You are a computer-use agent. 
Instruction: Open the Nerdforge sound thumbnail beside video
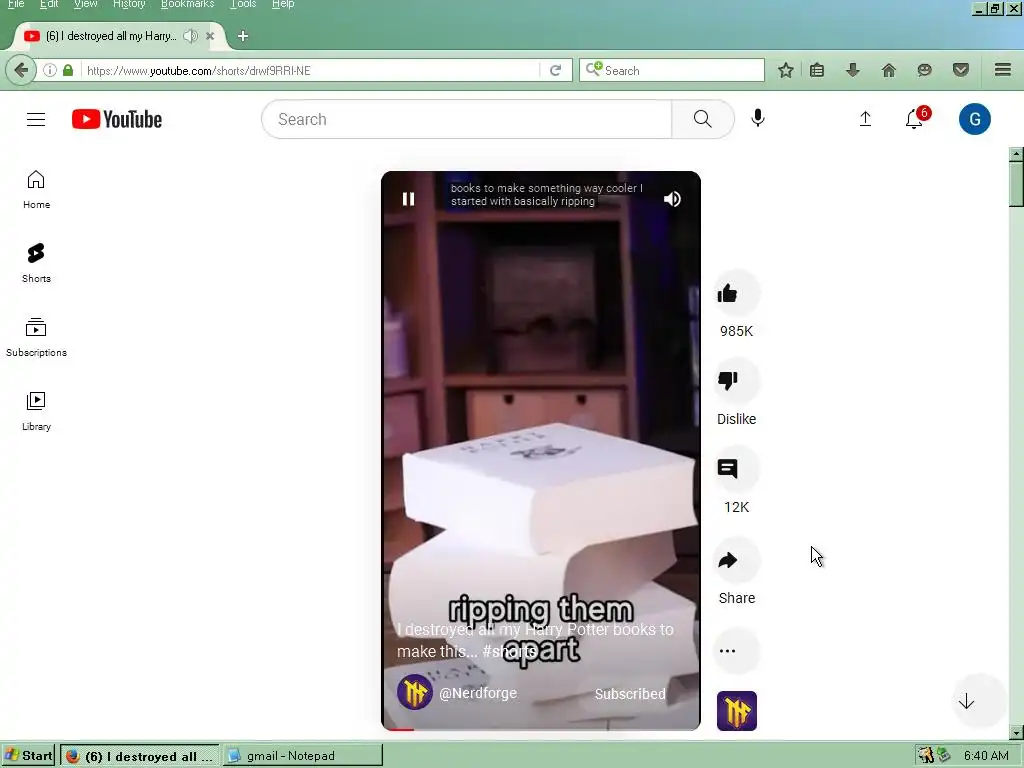pyautogui.click(x=737, y=711)
